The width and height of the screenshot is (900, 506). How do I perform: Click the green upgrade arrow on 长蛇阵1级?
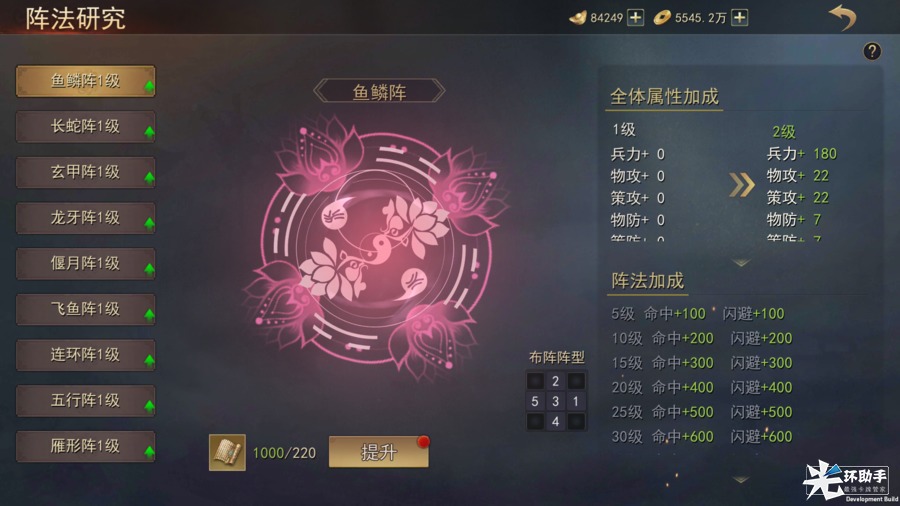click(x=149, y=133)
